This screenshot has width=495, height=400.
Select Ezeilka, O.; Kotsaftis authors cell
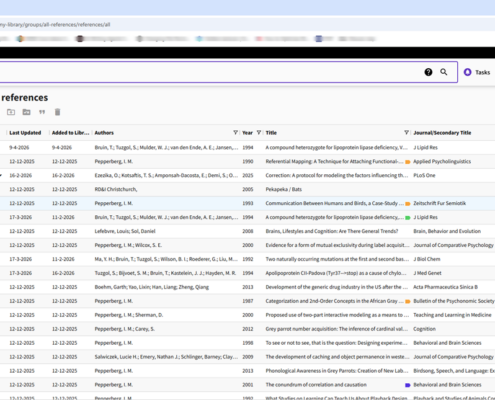pyautogui.click(x=166, y=175)
